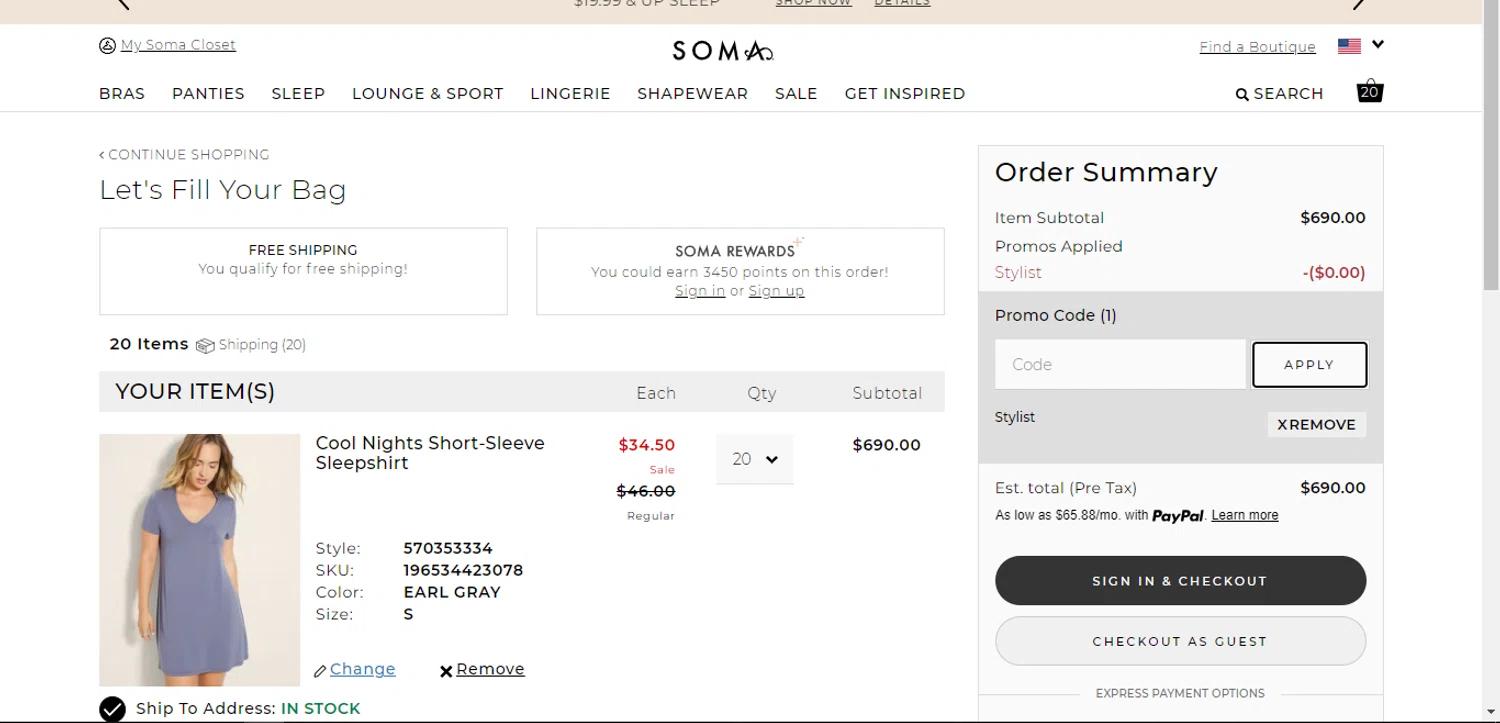Click the Ship To Address checkmark
Viewport: 1500px width, 723px height.
pyautogui.click(x=112, y=709)
